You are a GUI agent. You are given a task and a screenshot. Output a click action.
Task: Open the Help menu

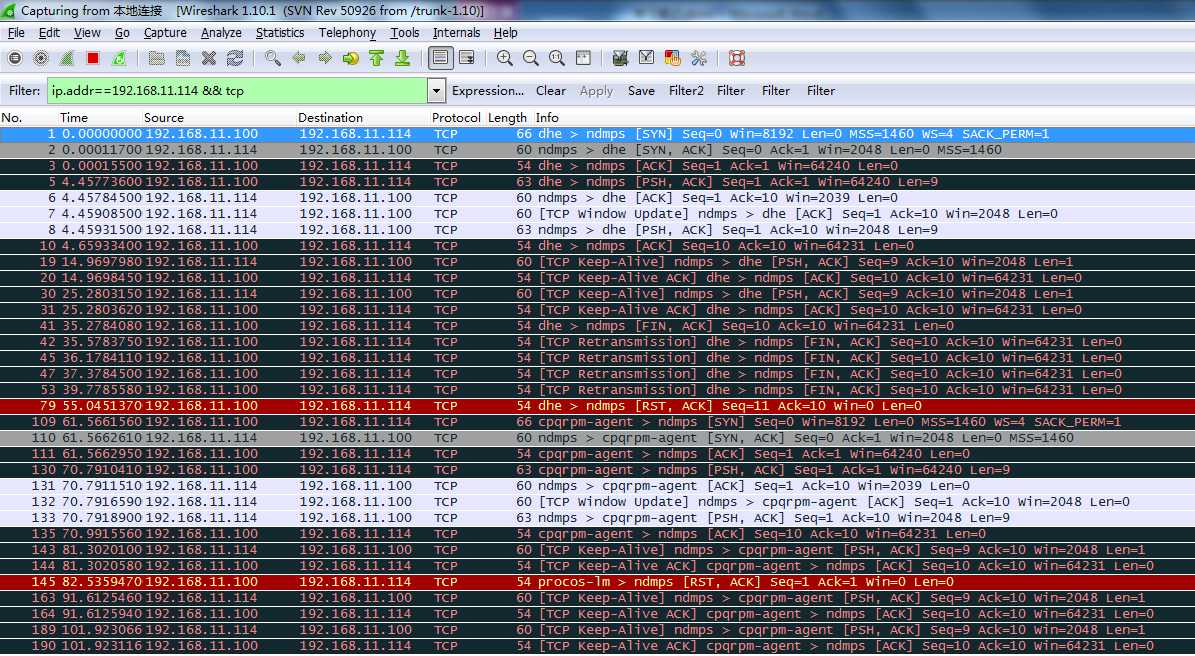tap(505, 33)
